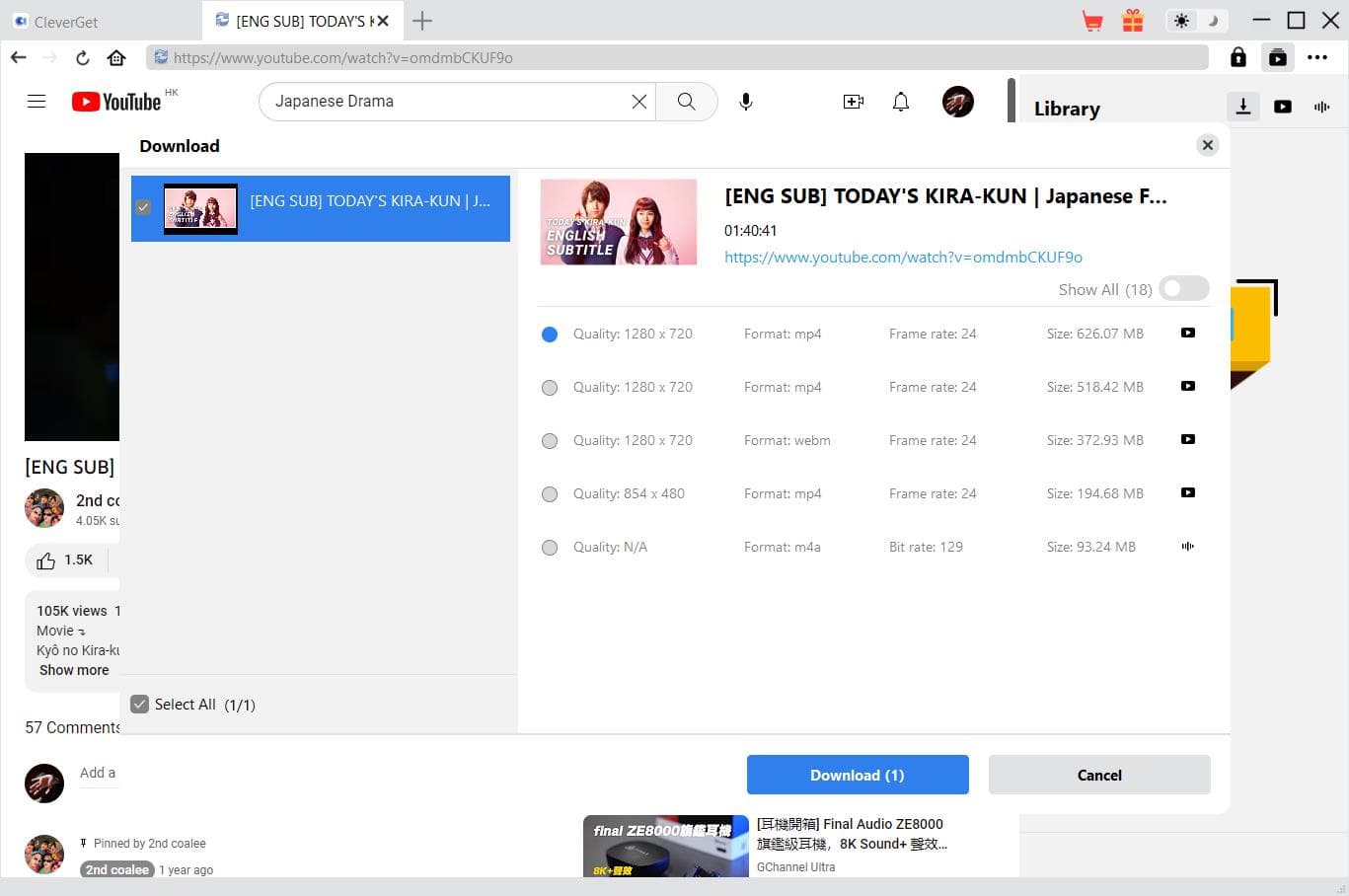Viewport: 1349px width, 896px height.
Task: Click the Download (1) button
Action: 857,775
